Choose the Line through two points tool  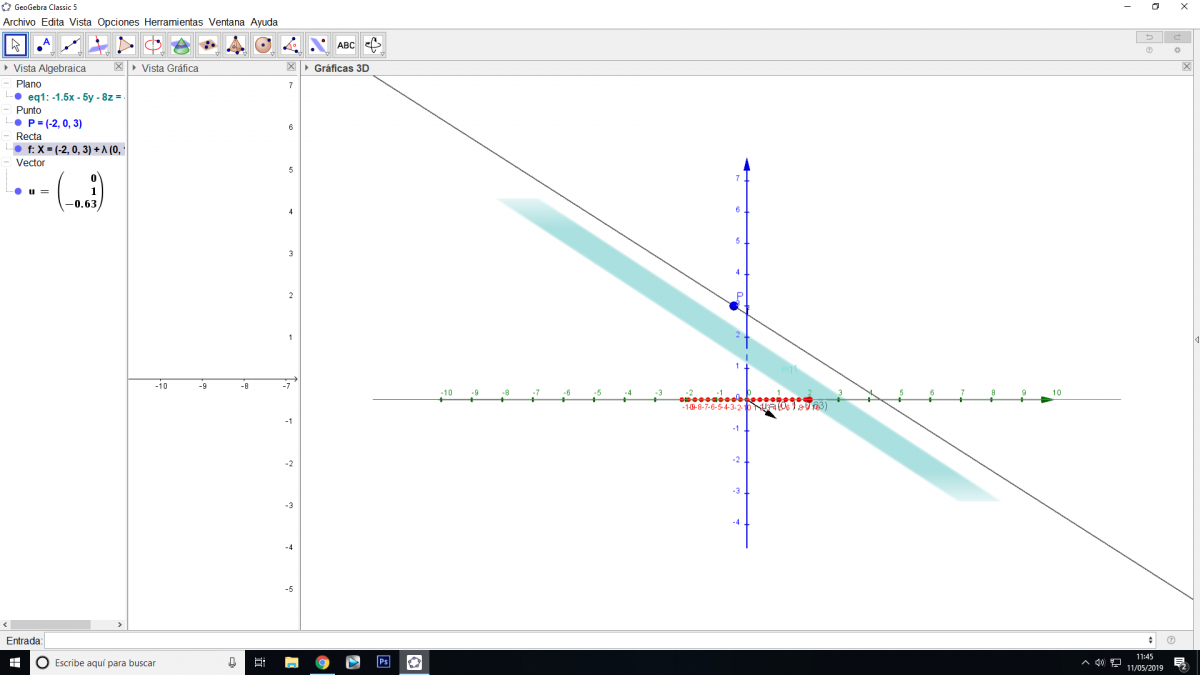(x=70, y=45)
